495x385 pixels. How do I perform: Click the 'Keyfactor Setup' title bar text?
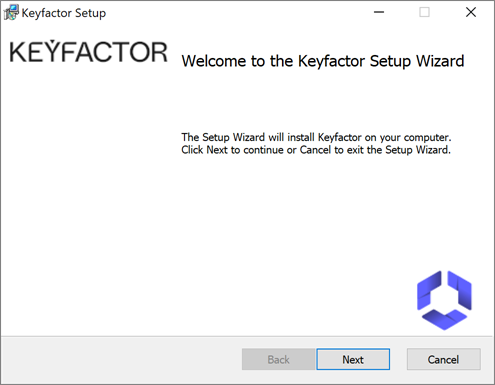[64, 13]
